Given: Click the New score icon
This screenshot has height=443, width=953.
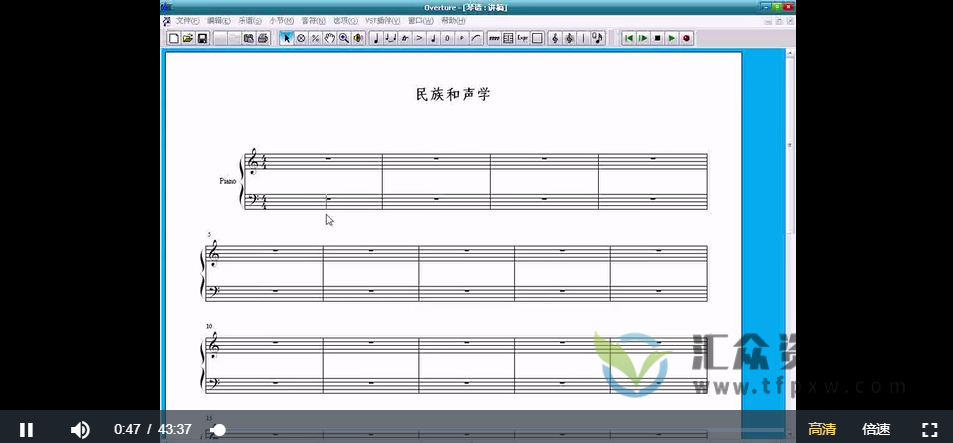Looking at the screenshot, I should click(173, 39).
